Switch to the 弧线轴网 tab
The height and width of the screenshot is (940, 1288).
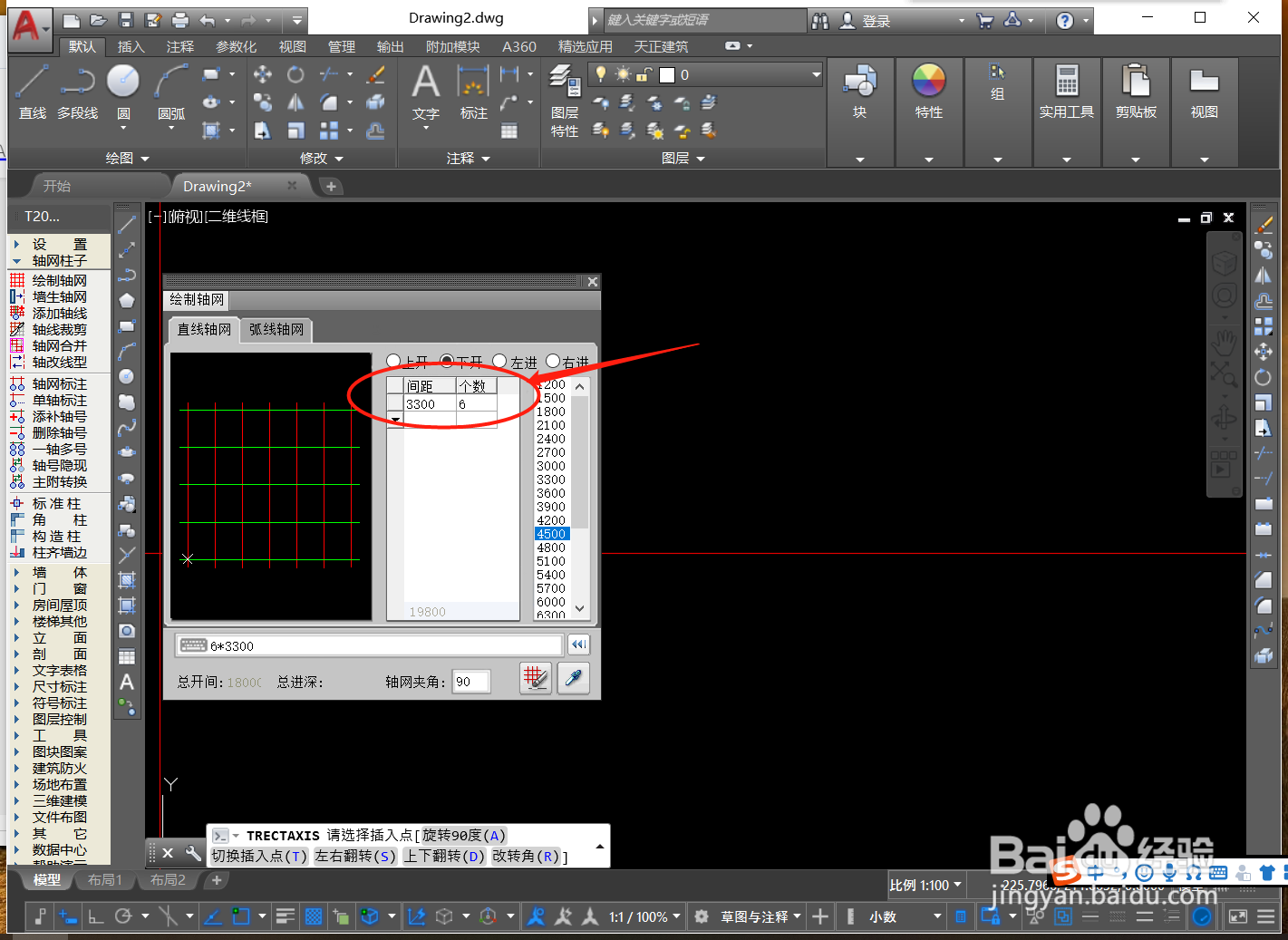tap(276, 329)
